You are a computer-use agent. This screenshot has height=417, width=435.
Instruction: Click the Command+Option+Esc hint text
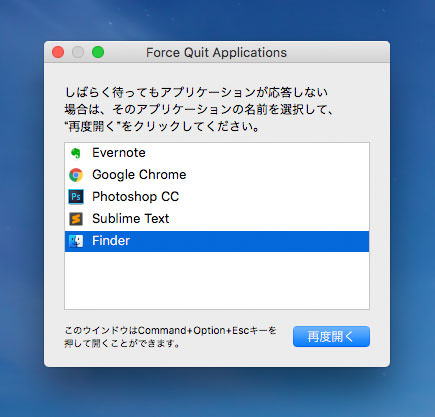coord(170,337)
